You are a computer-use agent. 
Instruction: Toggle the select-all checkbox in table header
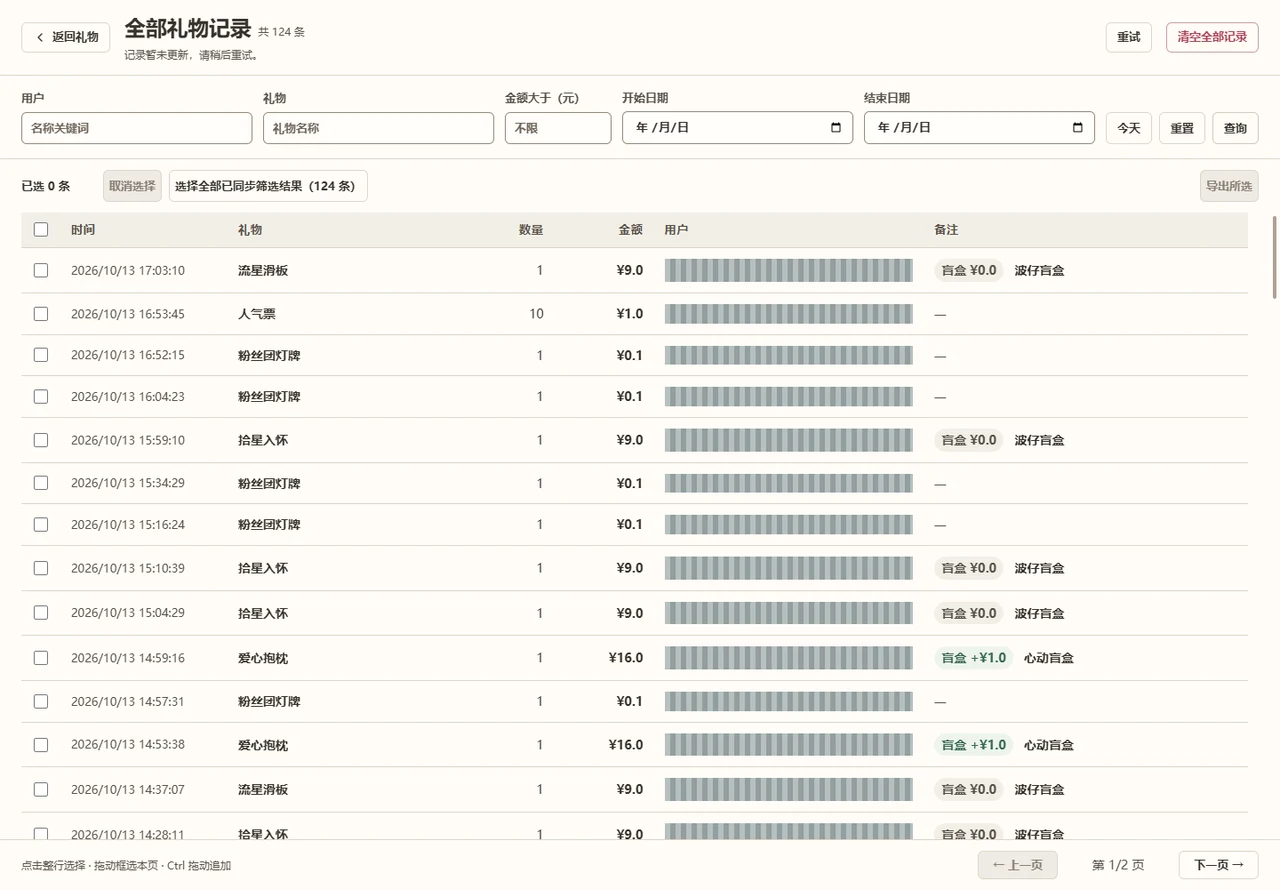[x=41, y=230]
